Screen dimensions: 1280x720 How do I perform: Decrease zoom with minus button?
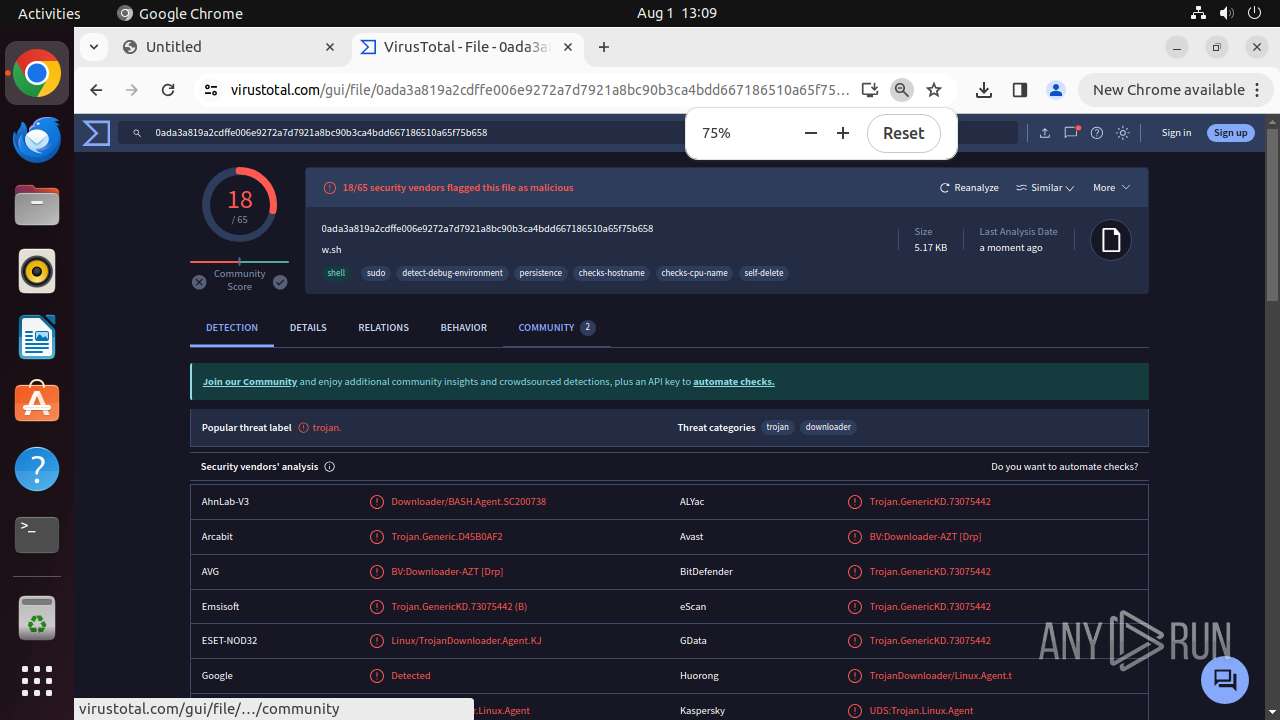pos(811,133)
